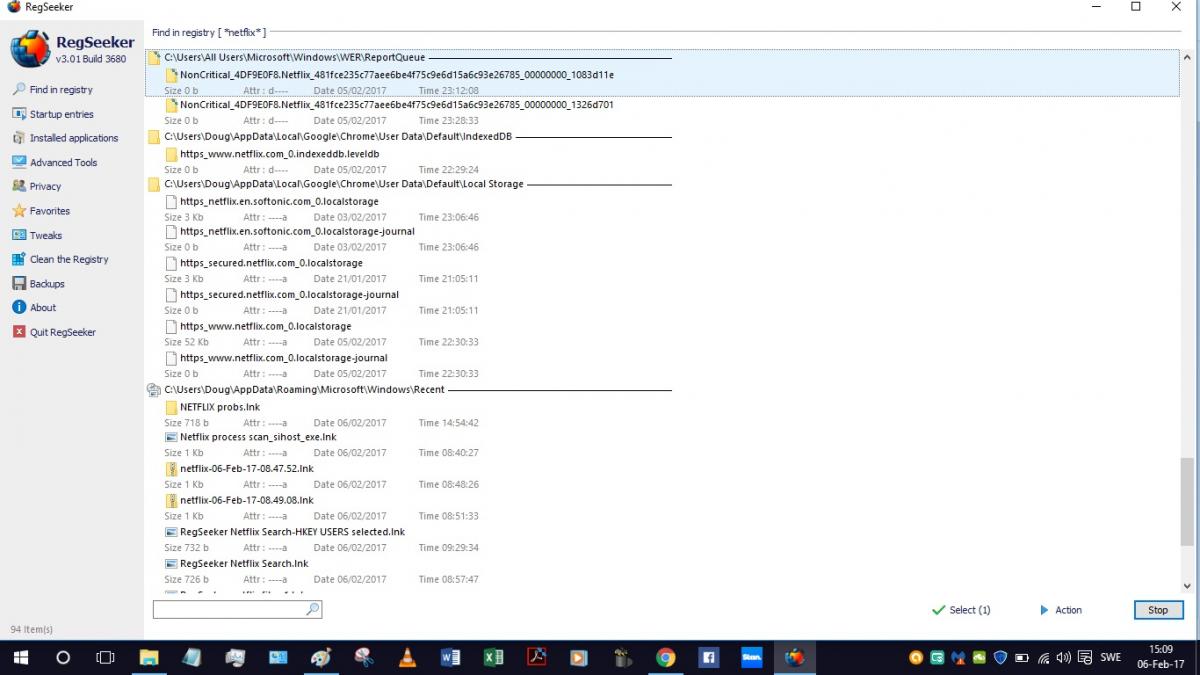1200x675 pixels.
Task: Click the Cortana circle in the taskbar
Action: [62, 657]
